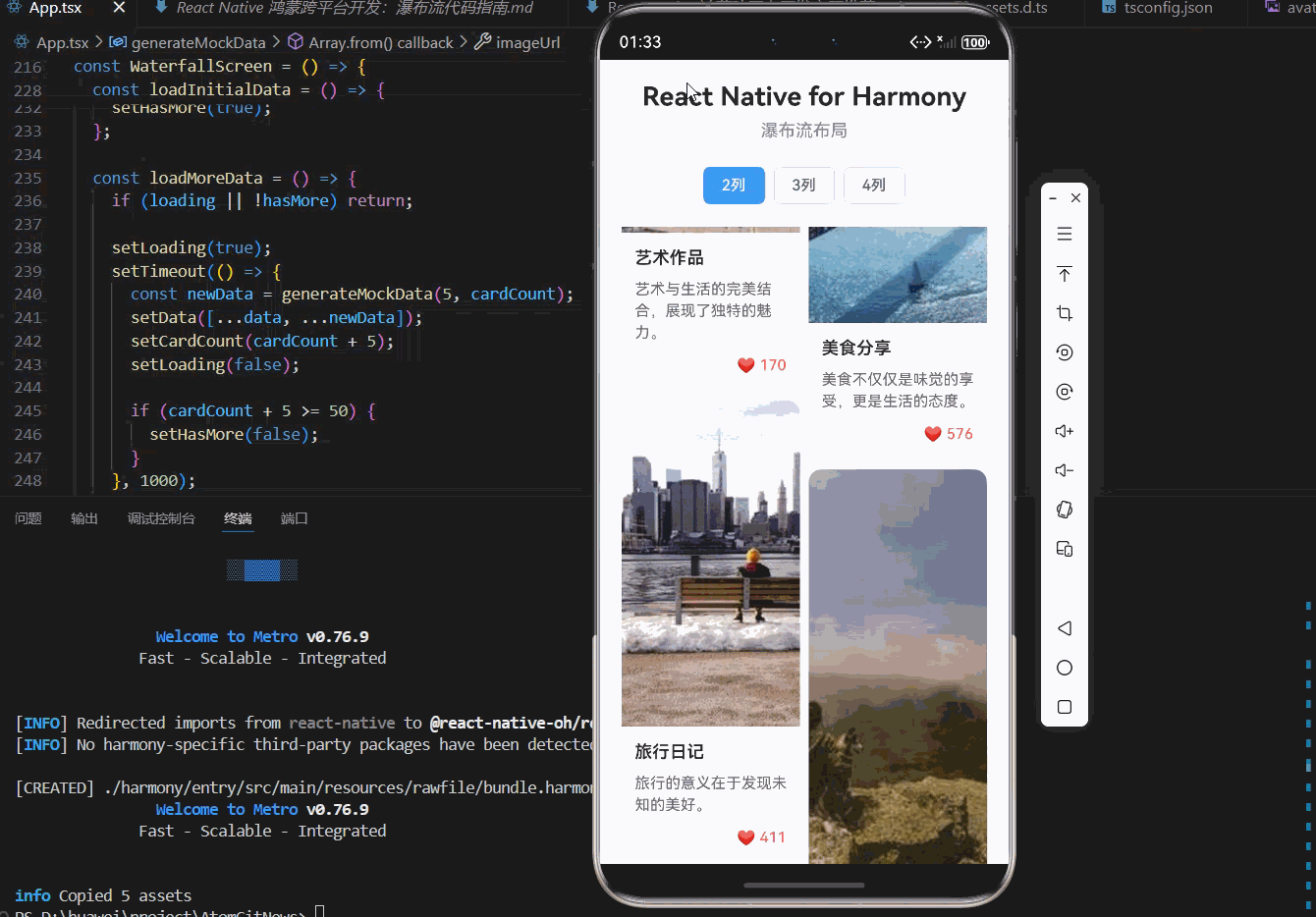The height and width of the screenshot is (917, 1316).
Task: Switch to the 调试控制台 panel tab
Action: coord(161,518)
